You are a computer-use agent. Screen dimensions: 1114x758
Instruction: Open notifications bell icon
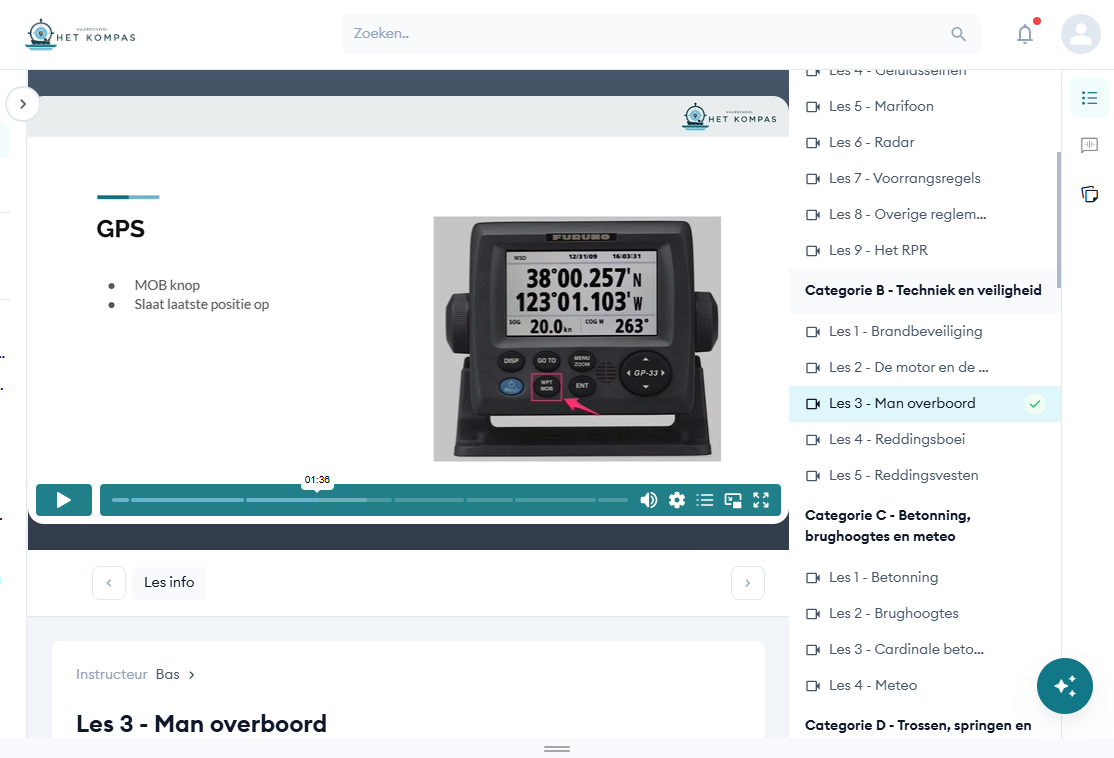click(x=1025, y=34)
